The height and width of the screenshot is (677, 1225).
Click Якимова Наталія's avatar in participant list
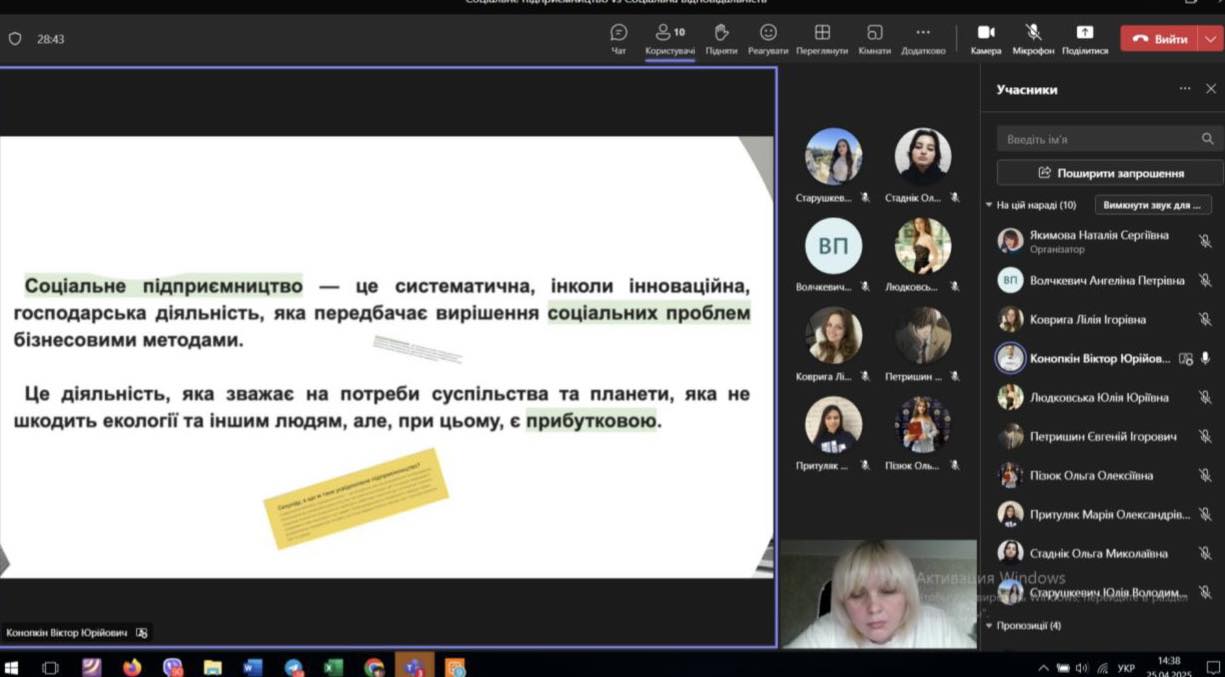click(x=1010, y=241)
